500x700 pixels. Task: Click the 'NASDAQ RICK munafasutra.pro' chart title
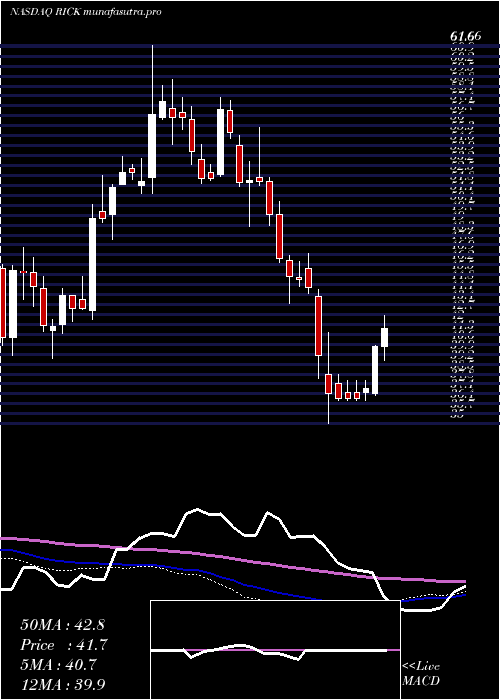[85, 12]
